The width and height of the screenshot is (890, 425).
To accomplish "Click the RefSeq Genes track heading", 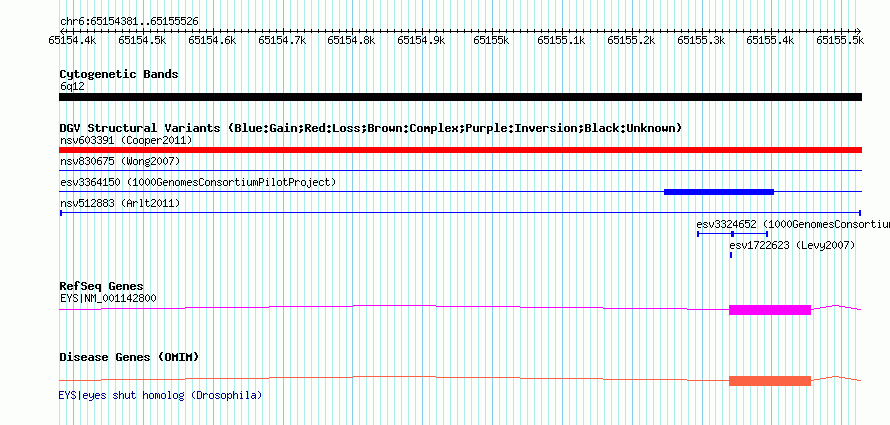I will coord(102,286).
